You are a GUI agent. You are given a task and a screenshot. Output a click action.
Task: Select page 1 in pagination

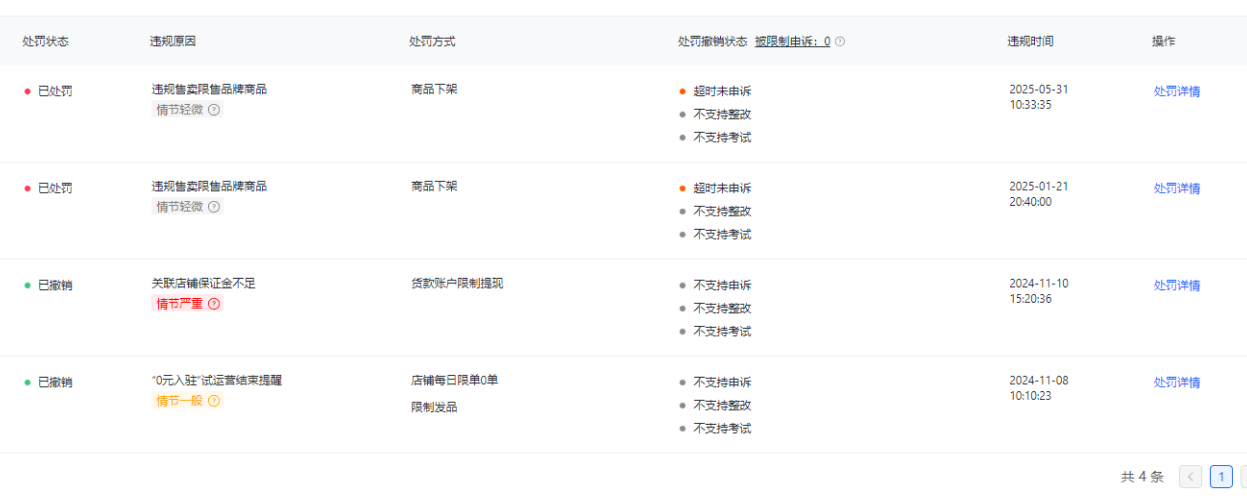coord(1221,477)
